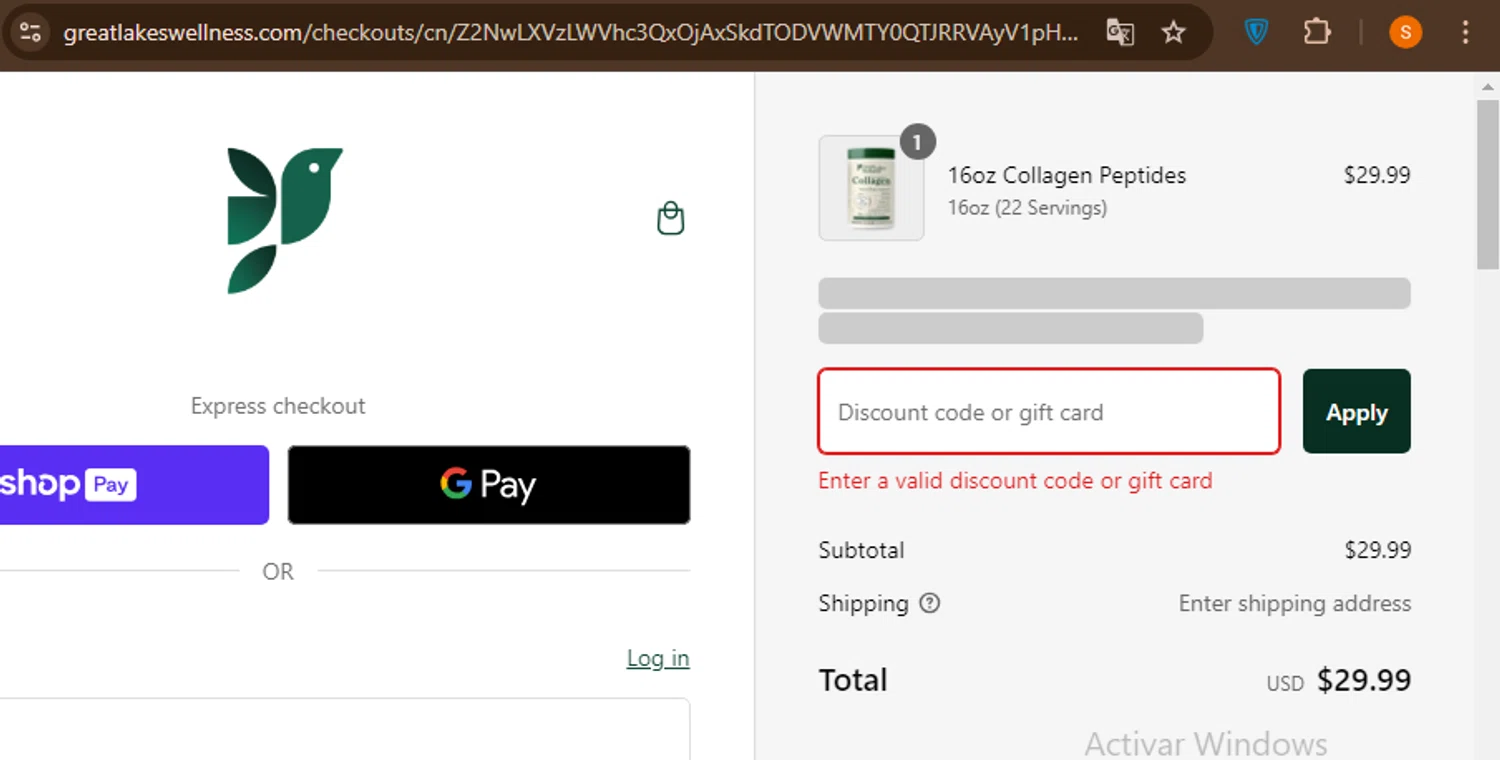
Task: Follow the Log in link
Action: (x=657, y=658)
